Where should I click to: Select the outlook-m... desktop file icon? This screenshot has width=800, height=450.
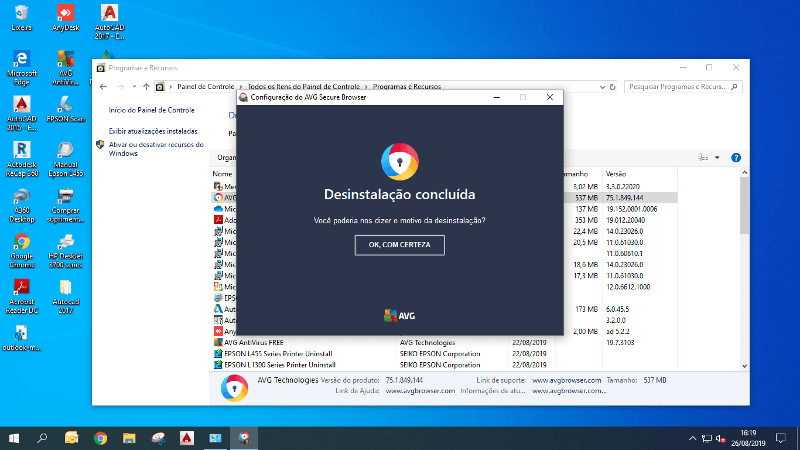point(21,339)
